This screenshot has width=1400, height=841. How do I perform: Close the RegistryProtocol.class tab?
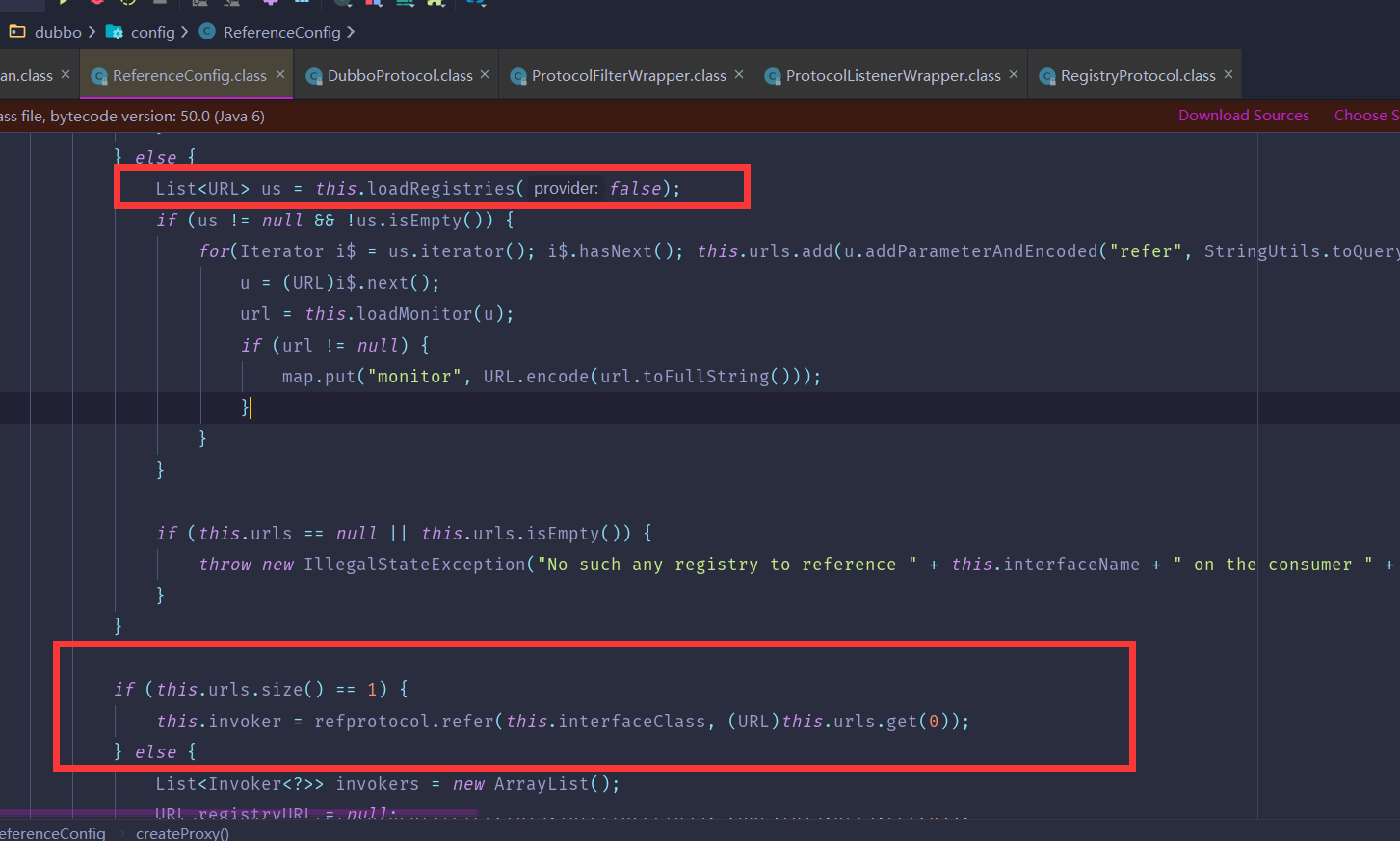[1228, 74]
